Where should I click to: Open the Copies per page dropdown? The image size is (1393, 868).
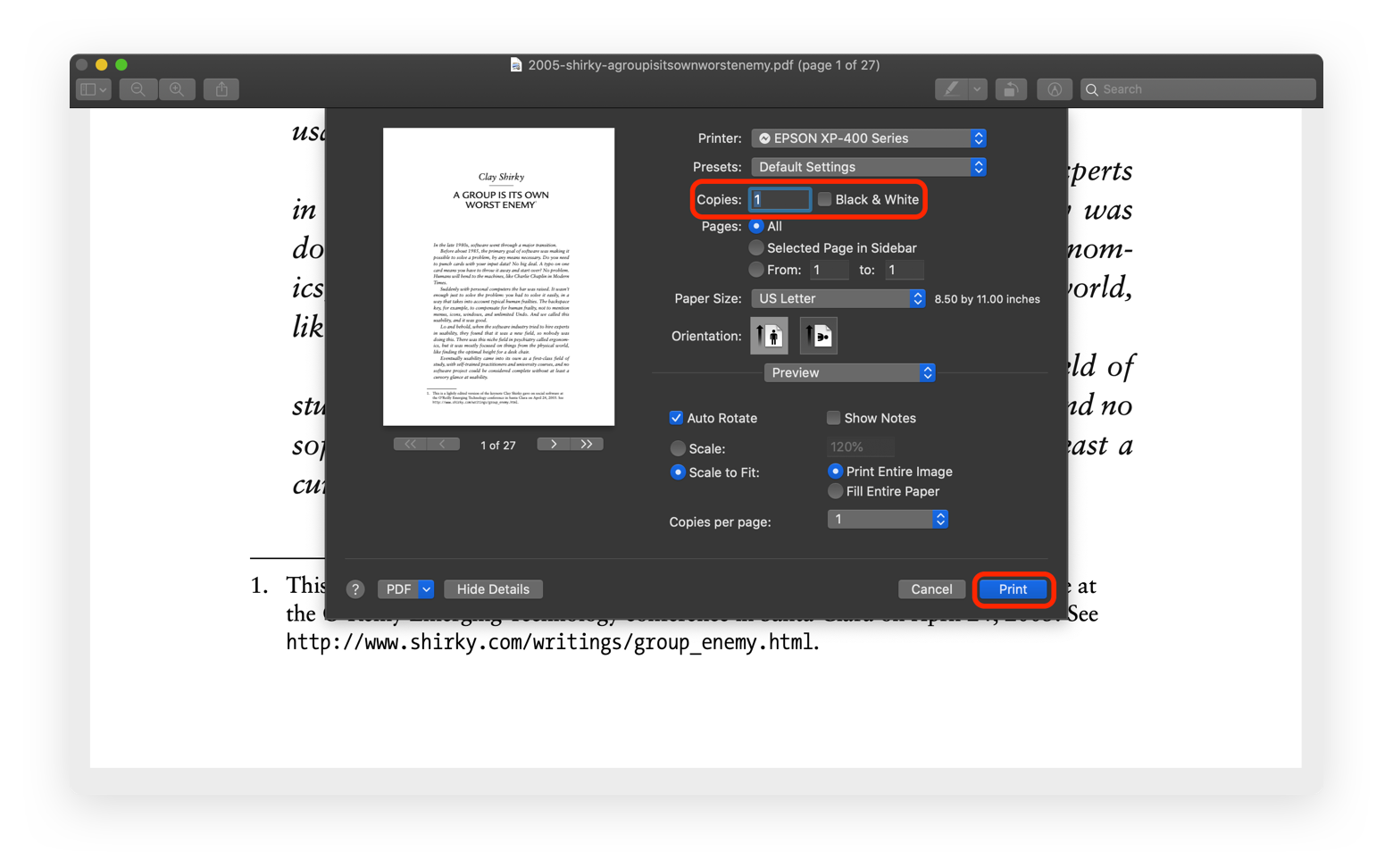888,519
